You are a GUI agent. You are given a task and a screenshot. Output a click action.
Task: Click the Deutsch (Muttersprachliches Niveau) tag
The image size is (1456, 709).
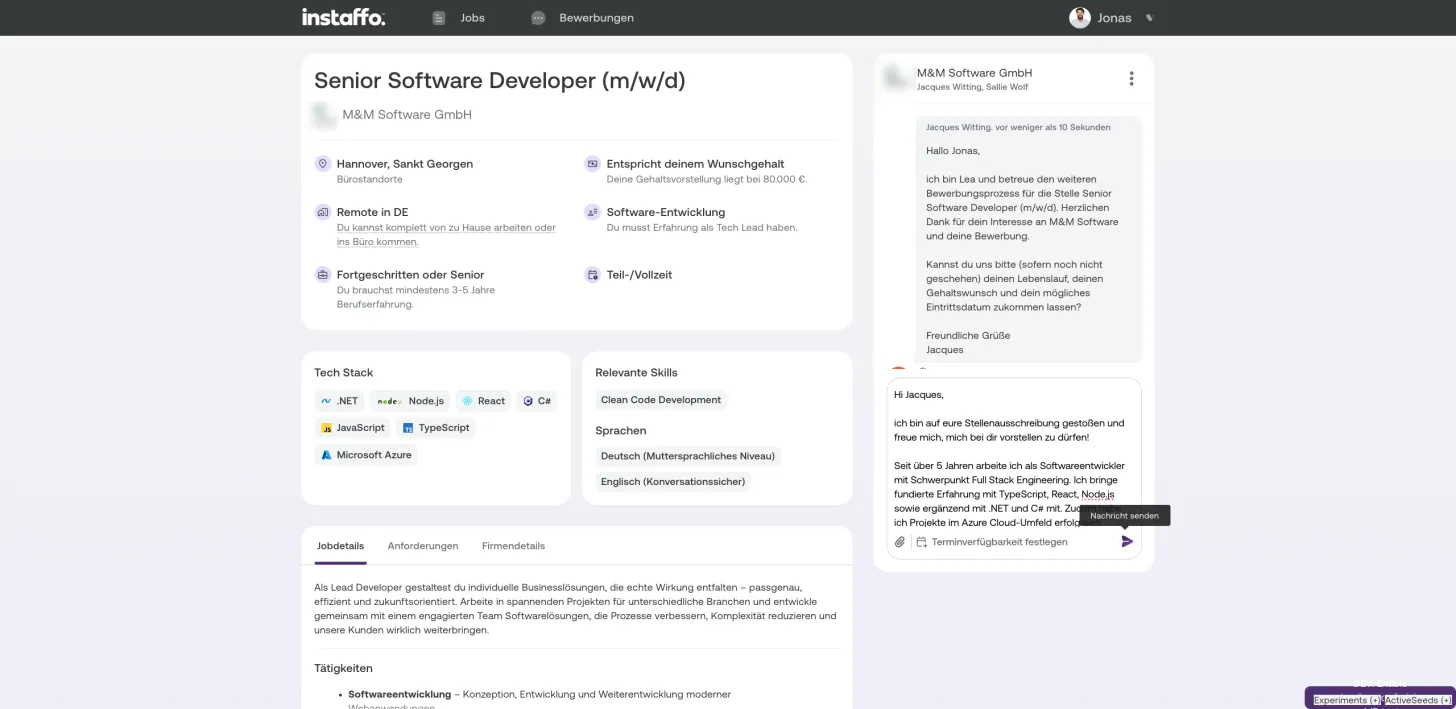[688, 456]
